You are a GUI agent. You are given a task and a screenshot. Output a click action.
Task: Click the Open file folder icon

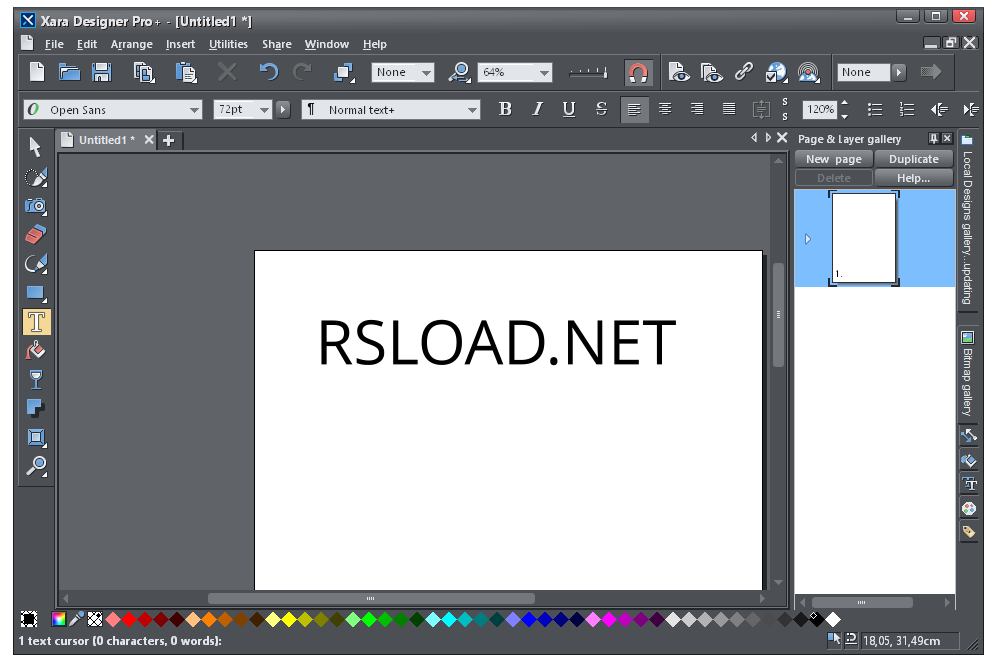(x=69, y=71)
